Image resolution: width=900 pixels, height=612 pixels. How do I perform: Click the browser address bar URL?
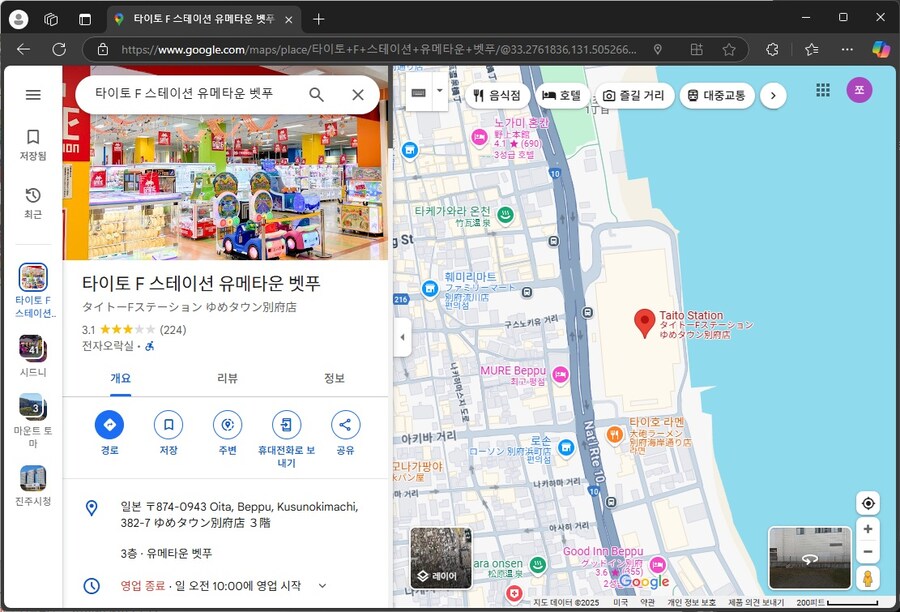click(379, 49)
